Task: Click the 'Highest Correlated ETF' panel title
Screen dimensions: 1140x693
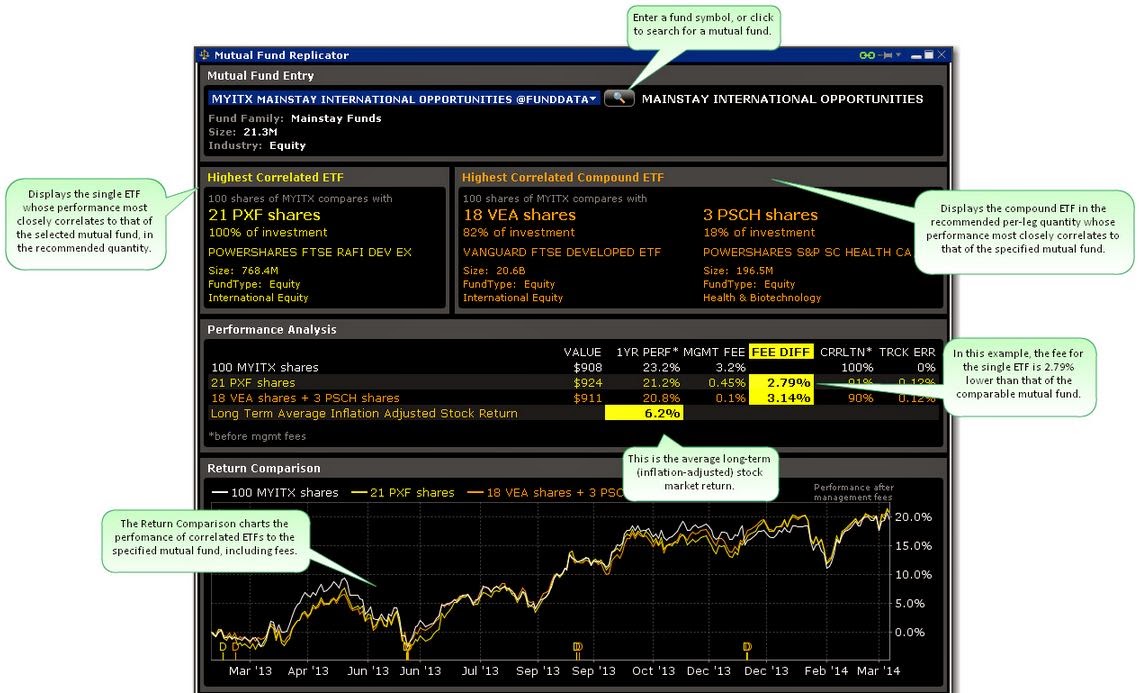Action: (x=275, y=177)
